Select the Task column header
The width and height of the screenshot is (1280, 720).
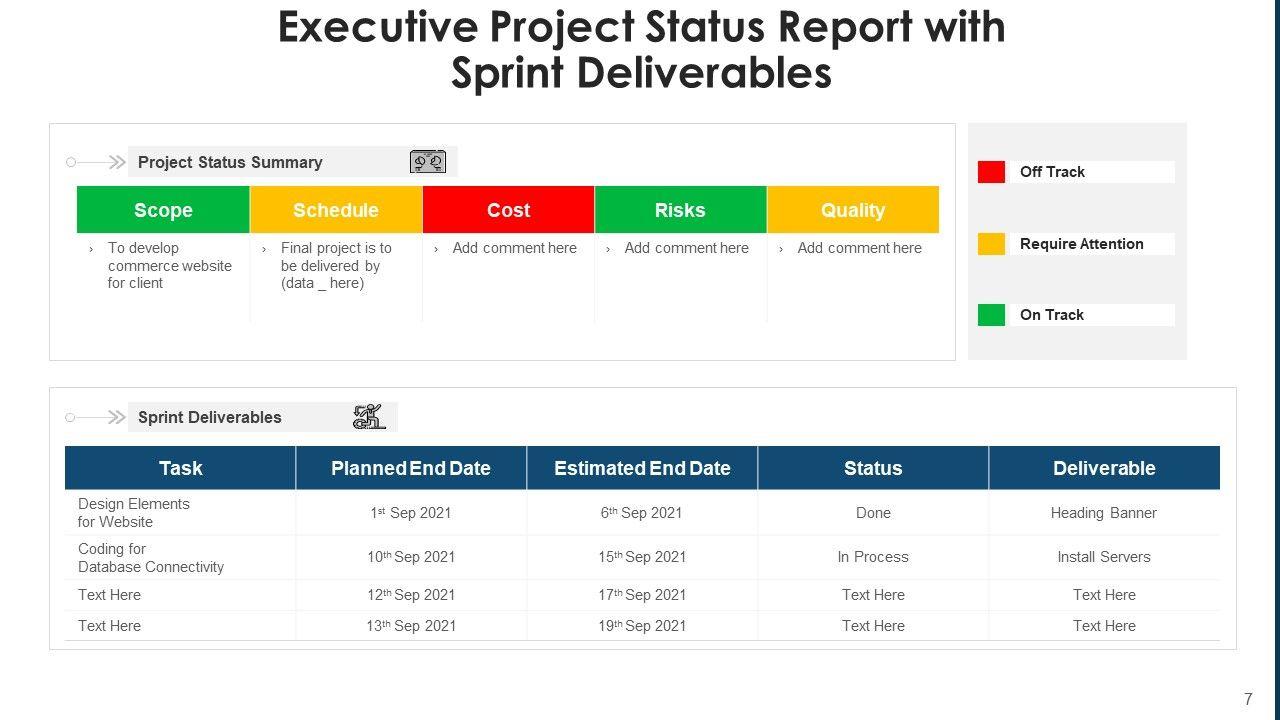pos(180,468)
